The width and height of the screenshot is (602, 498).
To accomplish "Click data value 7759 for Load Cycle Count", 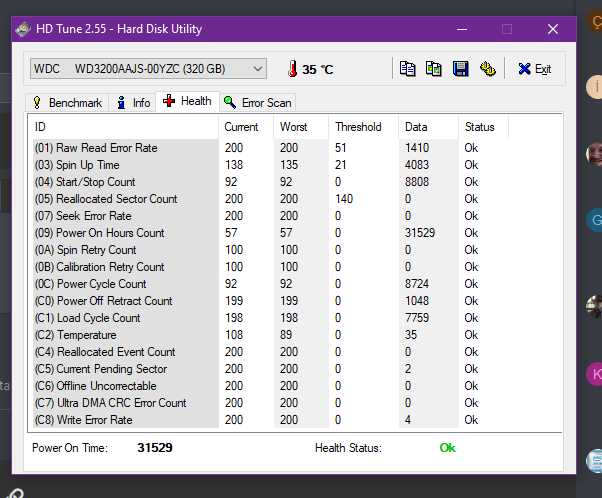I will (417, 318).
